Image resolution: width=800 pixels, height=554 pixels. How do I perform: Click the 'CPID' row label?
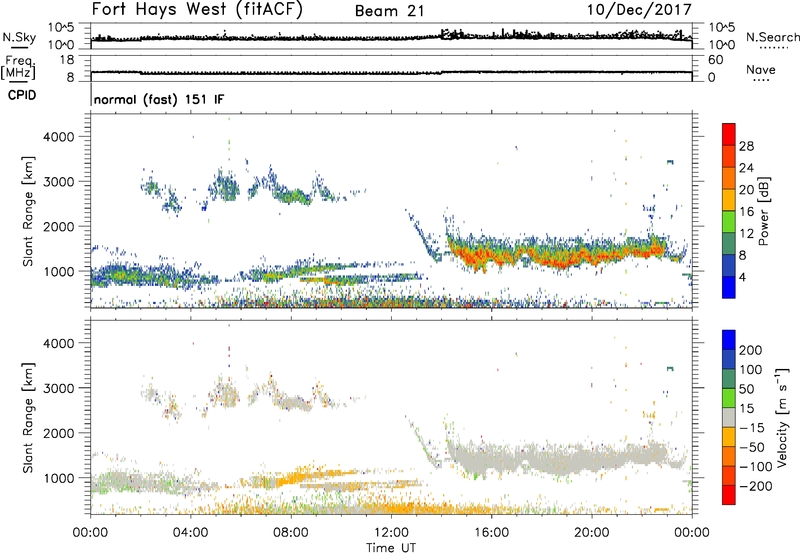click(x=22, y=95)
